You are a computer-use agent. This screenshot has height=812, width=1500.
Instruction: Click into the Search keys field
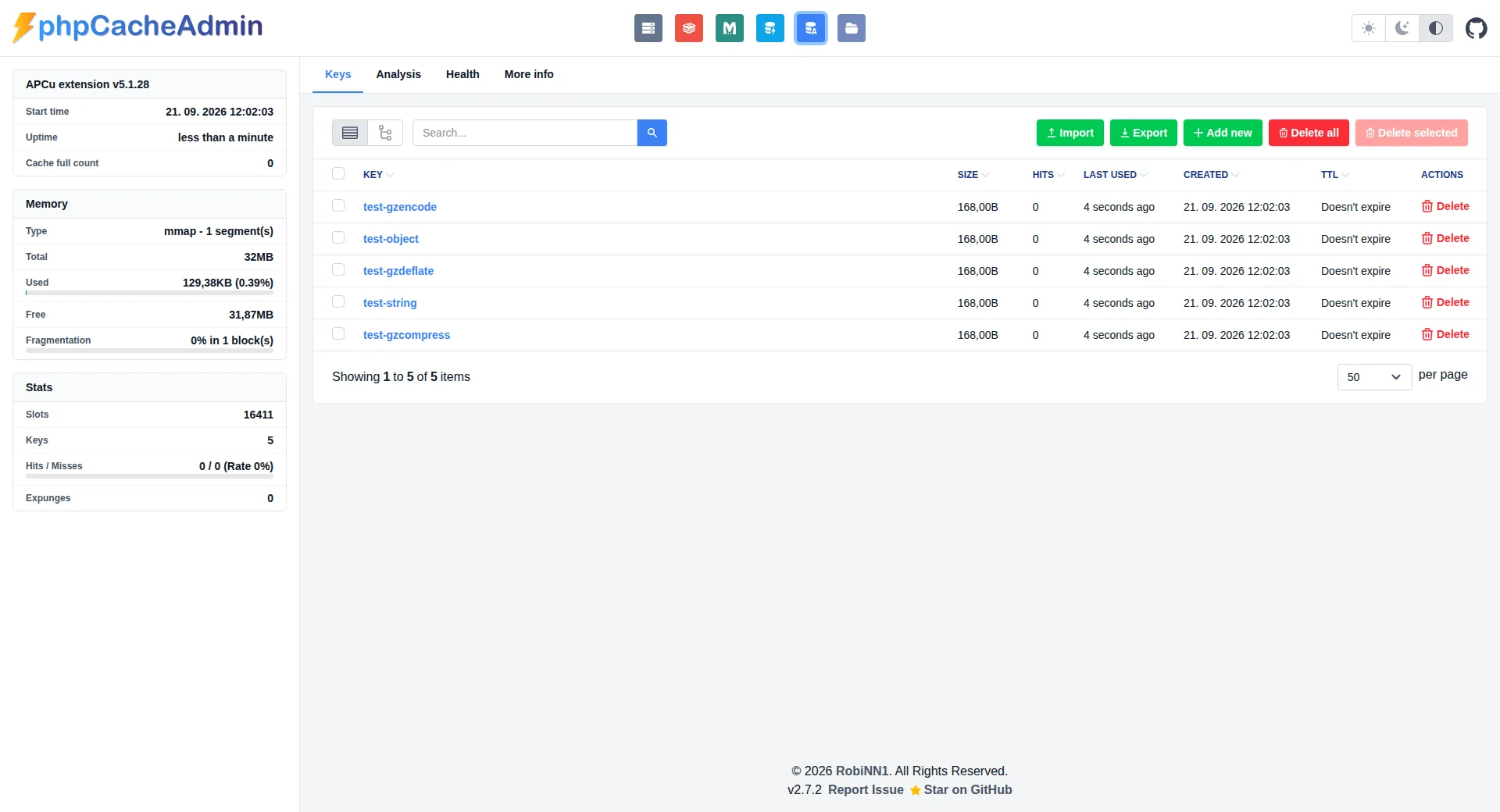tap(525, 133)
